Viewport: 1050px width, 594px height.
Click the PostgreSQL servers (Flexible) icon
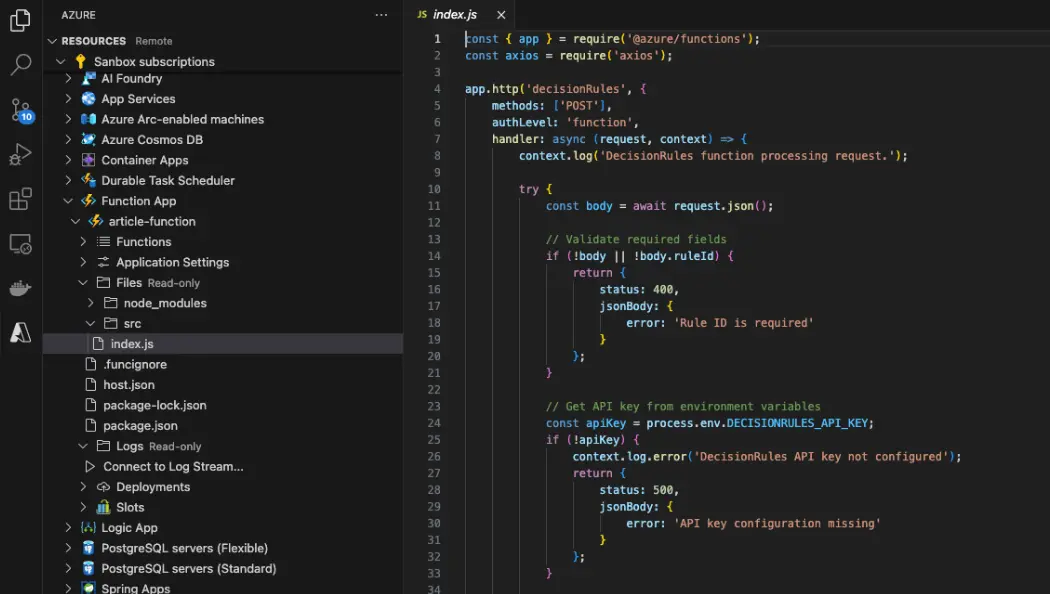coord(88,548)
